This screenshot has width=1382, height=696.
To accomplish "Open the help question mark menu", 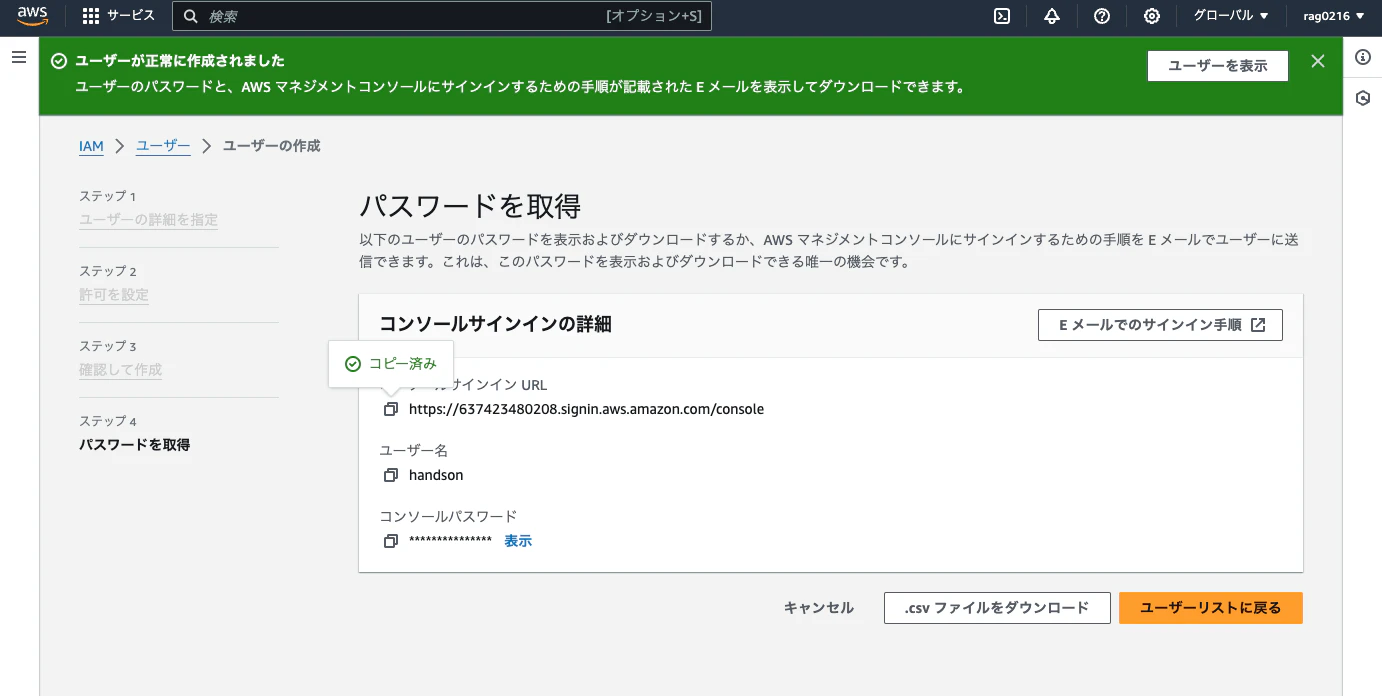I will click(1102, 16).
